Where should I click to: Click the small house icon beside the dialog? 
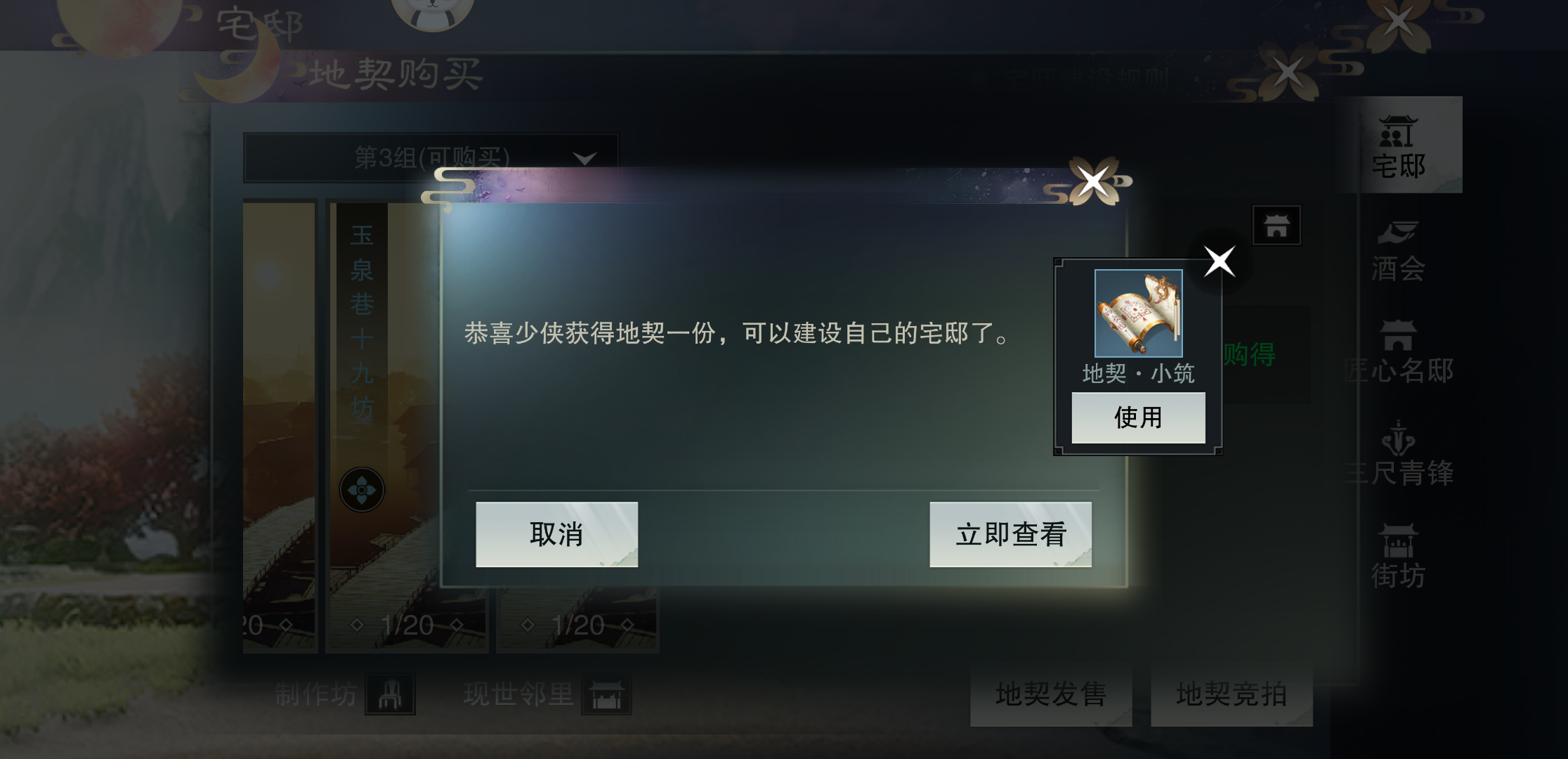pyautogui.click(x=1276, y=226)
